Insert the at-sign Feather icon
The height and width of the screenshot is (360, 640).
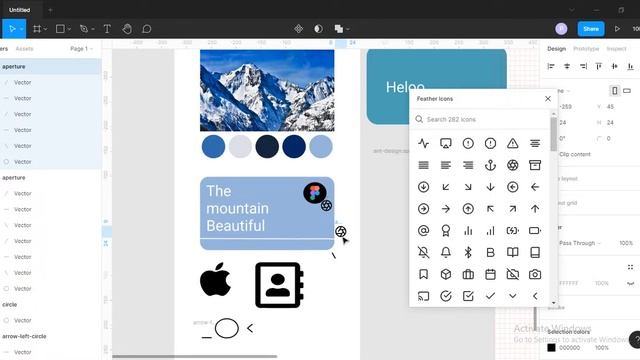coord(424,231)
